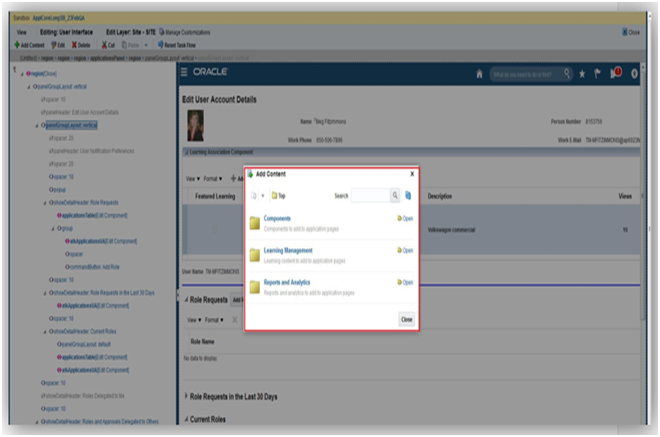Click the Up one level icon in dialog
The width and height of the screenshot is (660, 437).
253,196
